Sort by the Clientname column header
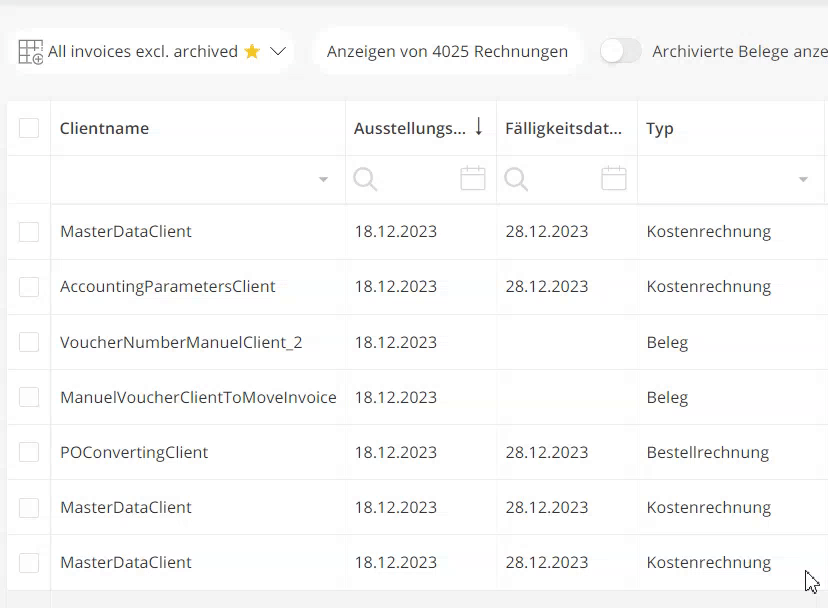Image resolution: width=828 pixels, height=608 pixels. (105, 128)
